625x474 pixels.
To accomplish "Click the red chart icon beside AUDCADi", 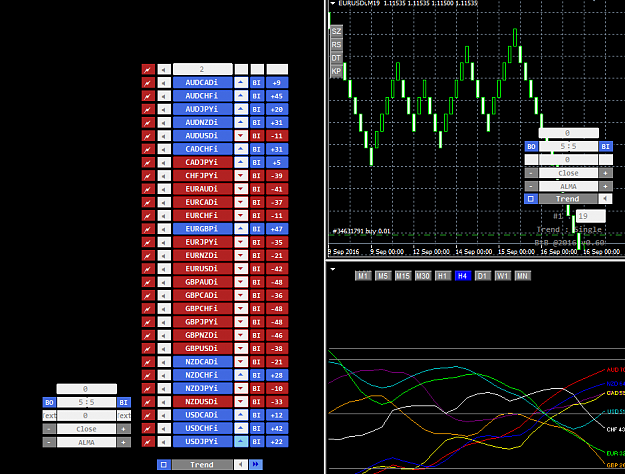I will pos(148,83).
